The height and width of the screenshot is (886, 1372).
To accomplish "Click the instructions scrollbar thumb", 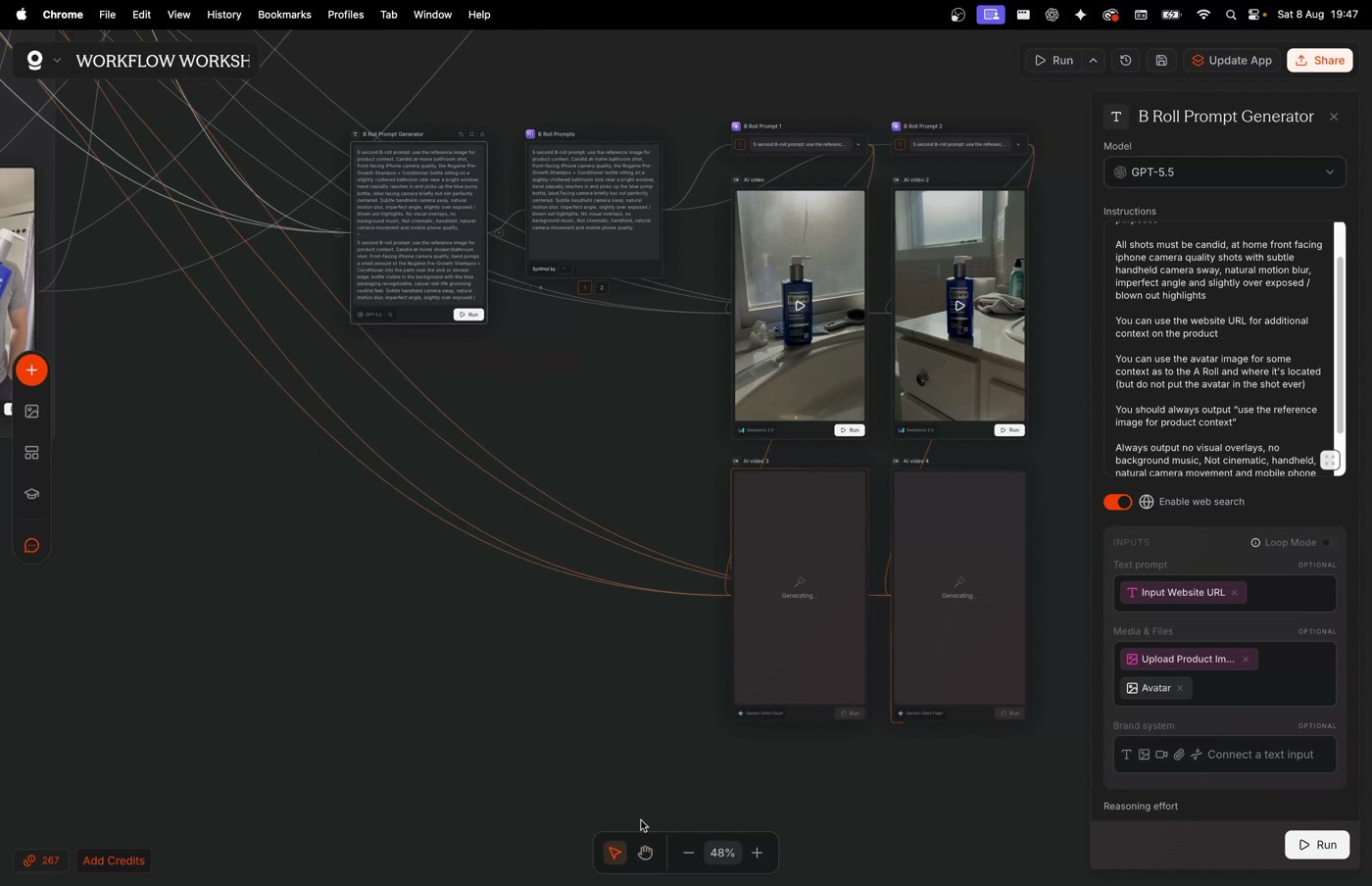I will (1340, 343).
